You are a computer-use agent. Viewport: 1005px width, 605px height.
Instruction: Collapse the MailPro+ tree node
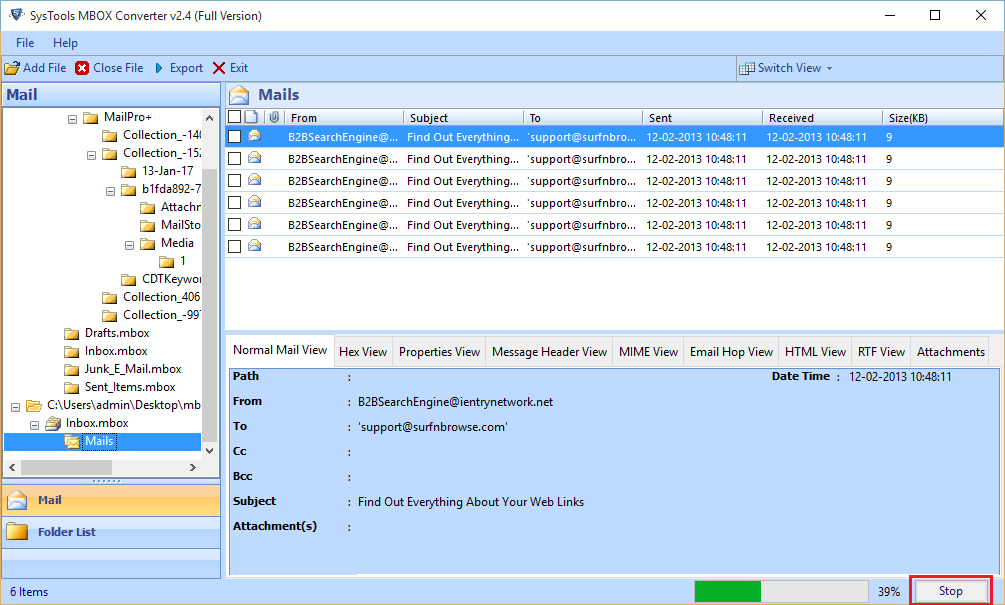[x=72, y=117]
